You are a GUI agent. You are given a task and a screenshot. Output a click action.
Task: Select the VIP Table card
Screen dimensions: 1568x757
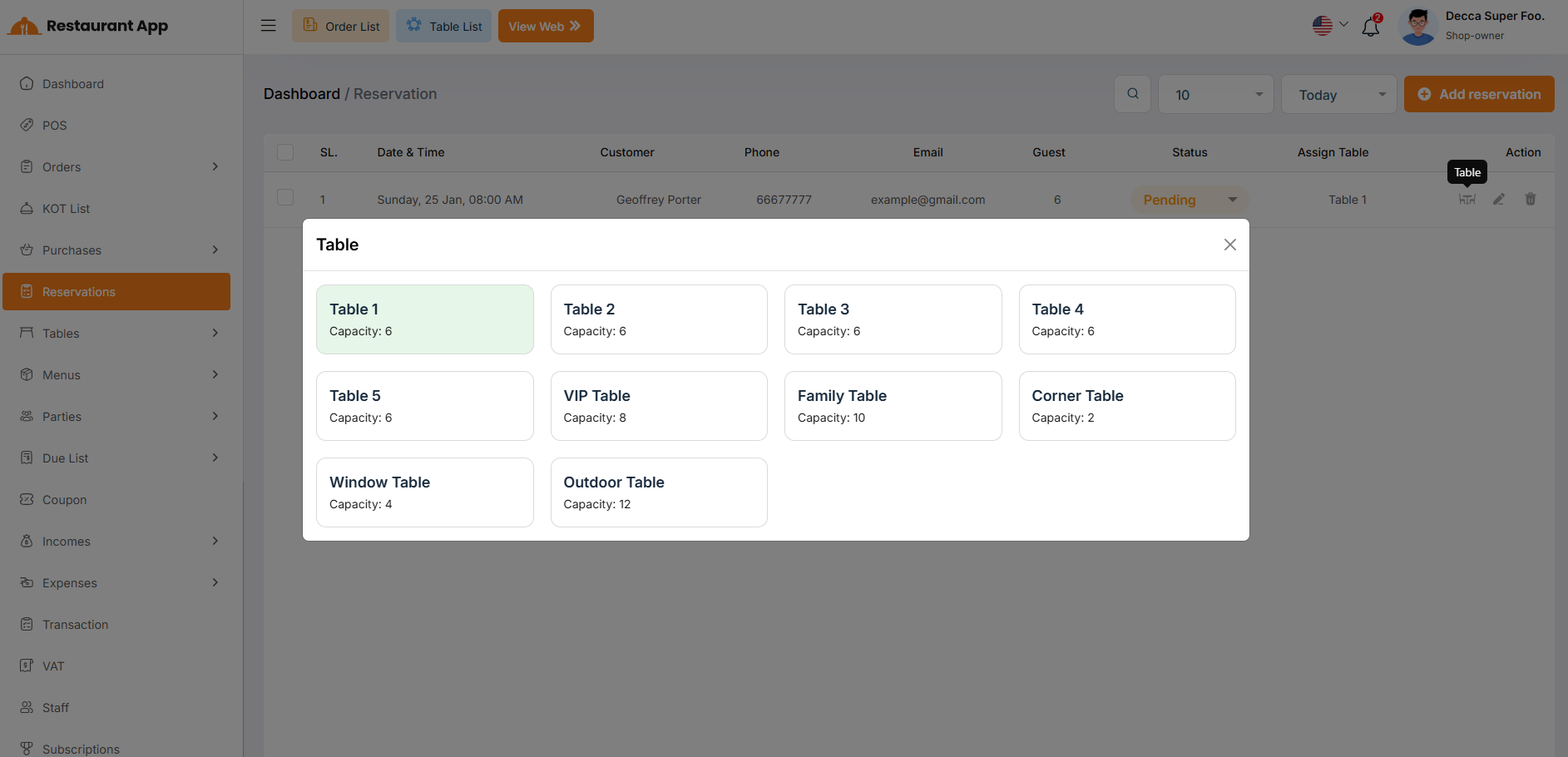click(x=658, y=406)
